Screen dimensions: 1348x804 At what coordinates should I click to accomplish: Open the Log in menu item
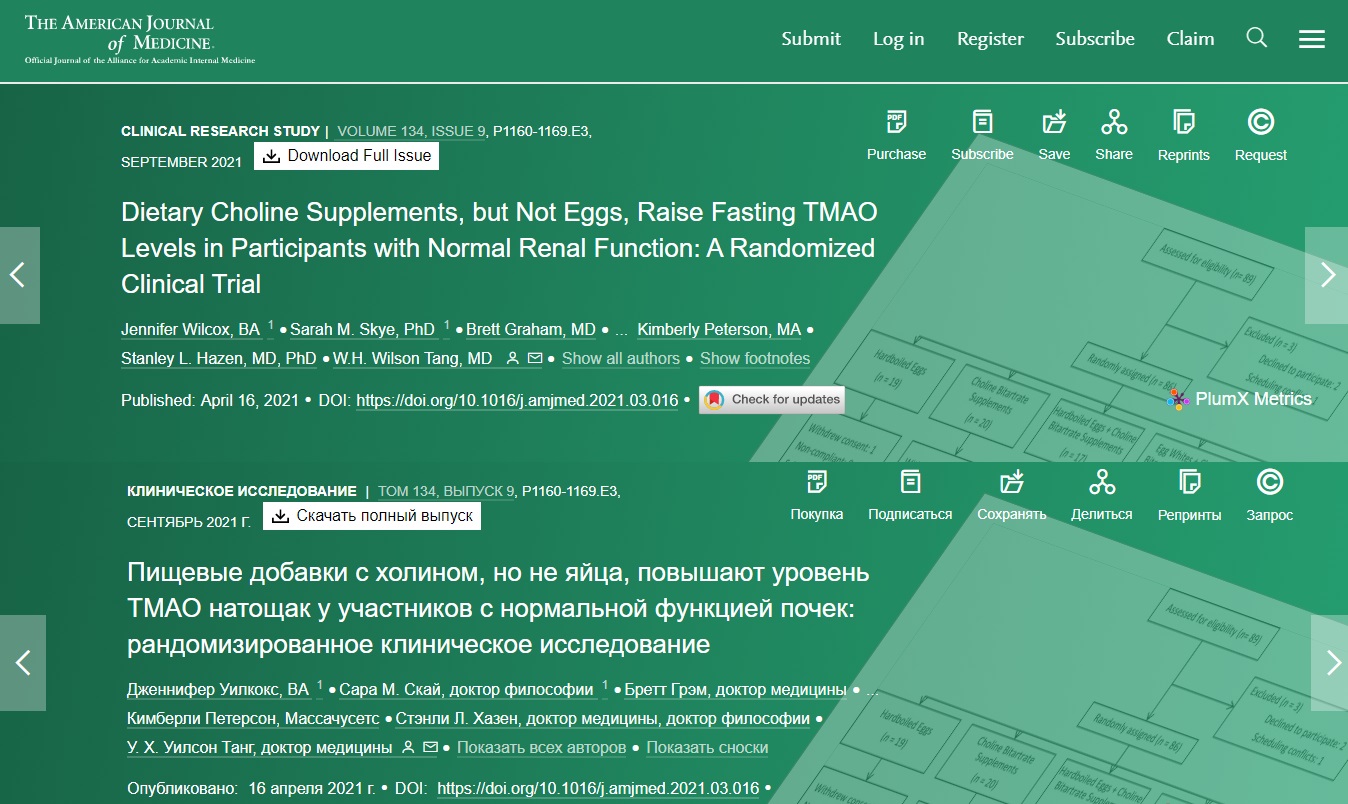(898, 38)
